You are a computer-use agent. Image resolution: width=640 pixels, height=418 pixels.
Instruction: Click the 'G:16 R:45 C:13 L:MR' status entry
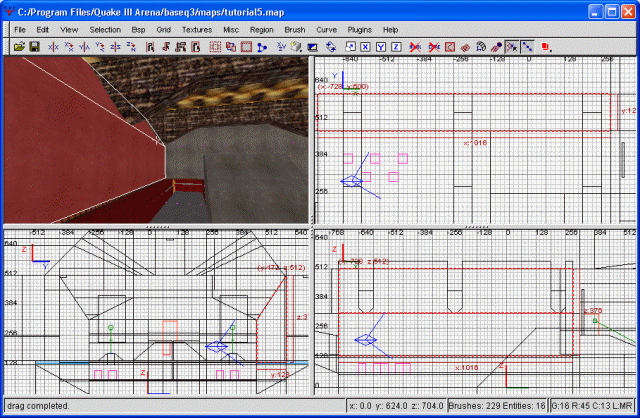[x=592, y=406]
